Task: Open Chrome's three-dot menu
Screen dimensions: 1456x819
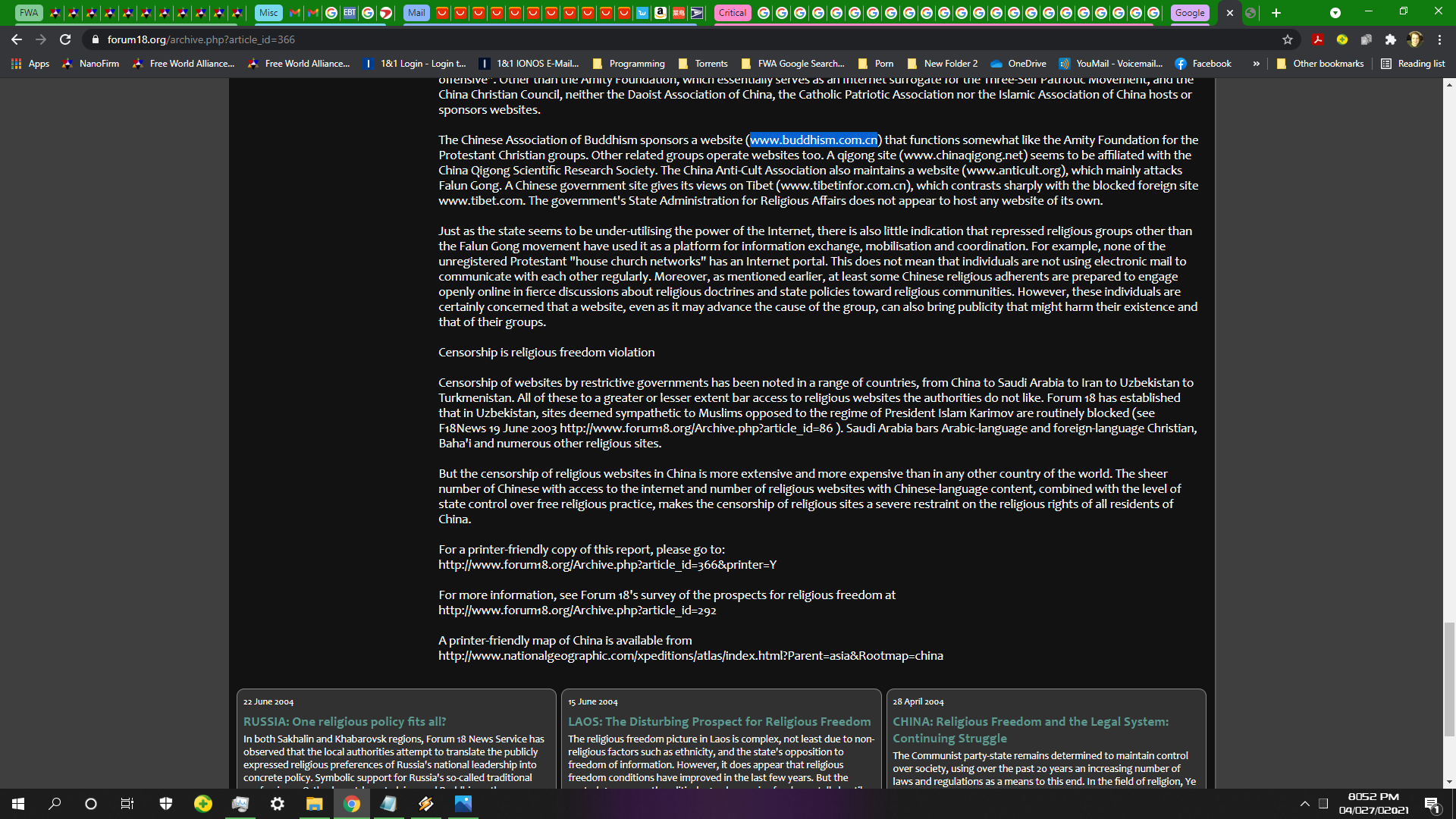Action: (x=1439, y=39)
